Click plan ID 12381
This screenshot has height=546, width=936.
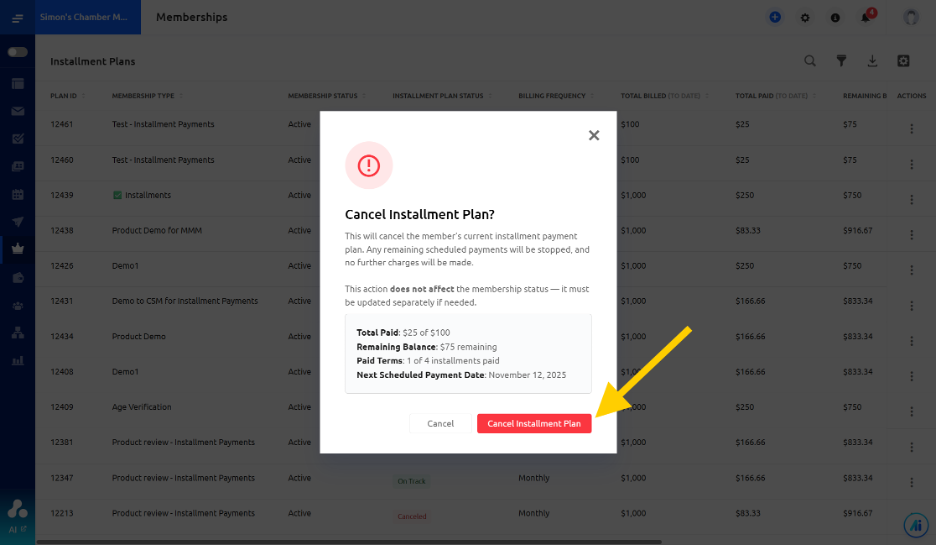61,442
